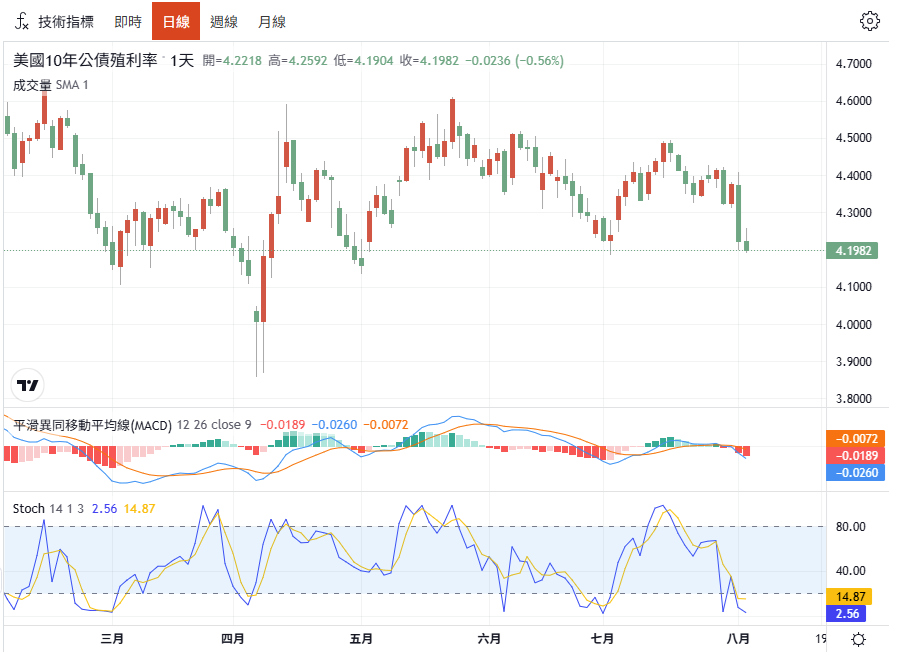Viewport: 907px width, 668px height.
Task: Click the 八月 marker on time axis
Action: click(738, 639)
